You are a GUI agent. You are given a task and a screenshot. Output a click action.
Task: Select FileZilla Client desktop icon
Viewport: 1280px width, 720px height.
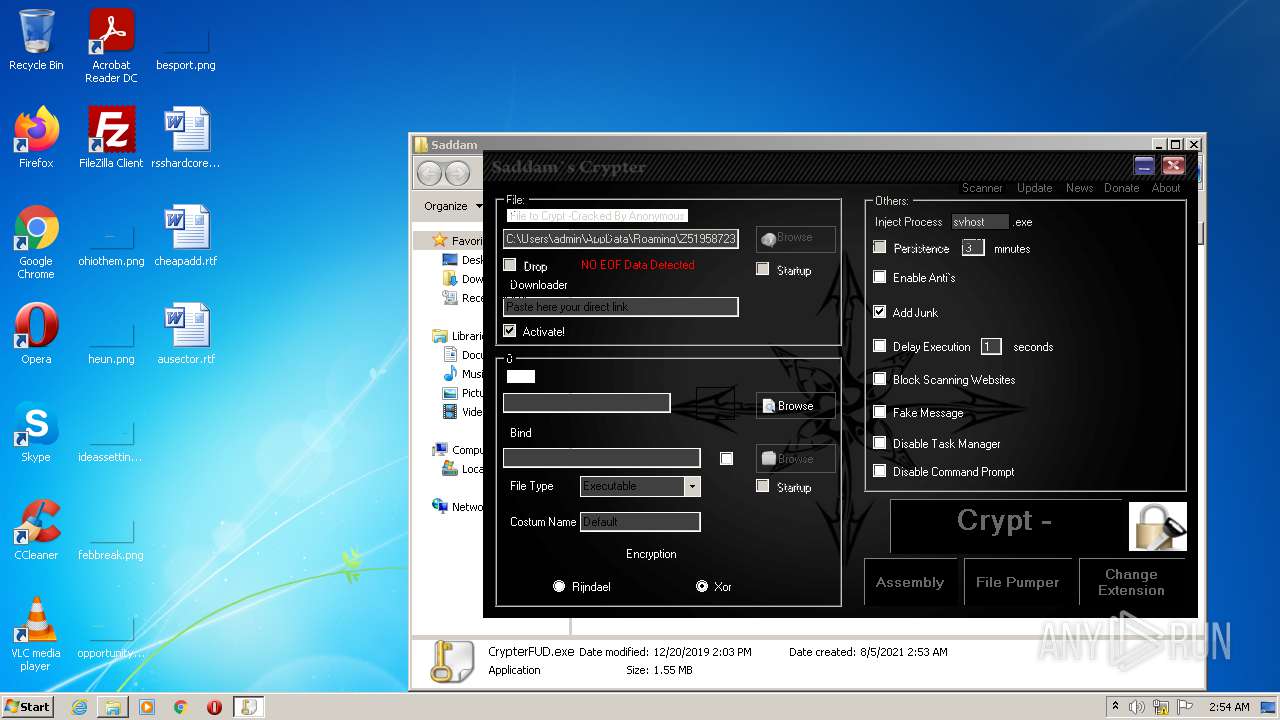111,138
